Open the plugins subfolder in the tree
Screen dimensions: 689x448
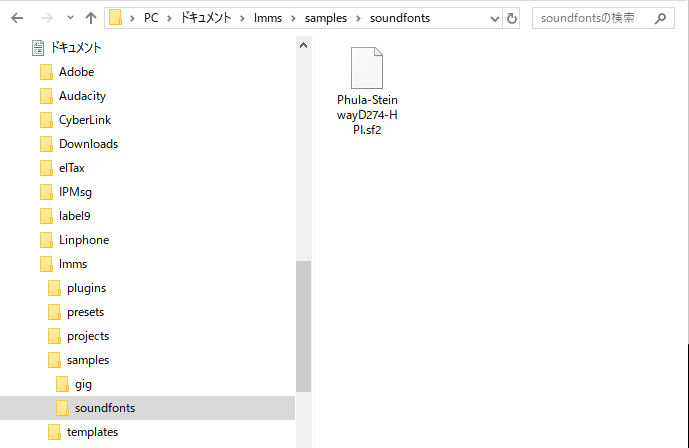click(x=87, y=288)
